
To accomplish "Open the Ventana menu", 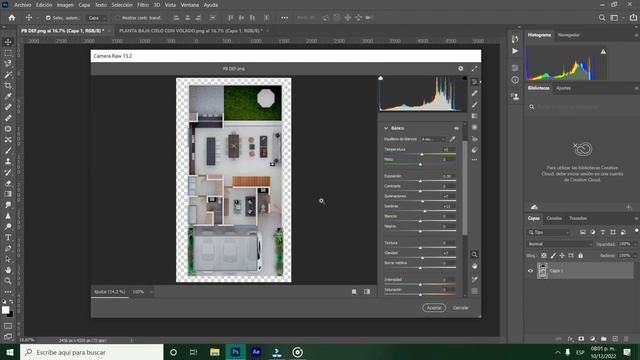I will click(x=190, y=5).
